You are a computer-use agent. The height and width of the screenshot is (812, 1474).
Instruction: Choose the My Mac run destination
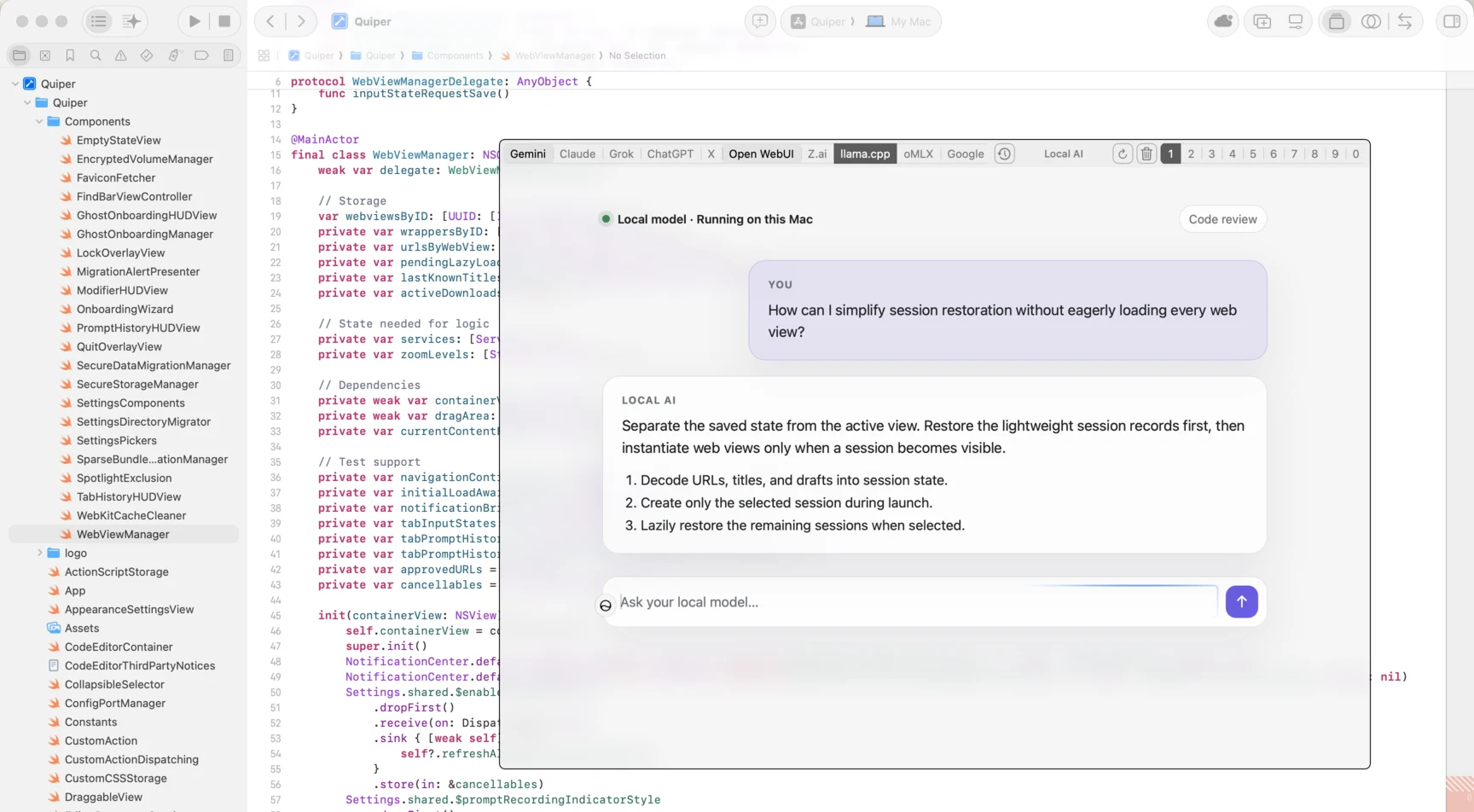[899, 21]
